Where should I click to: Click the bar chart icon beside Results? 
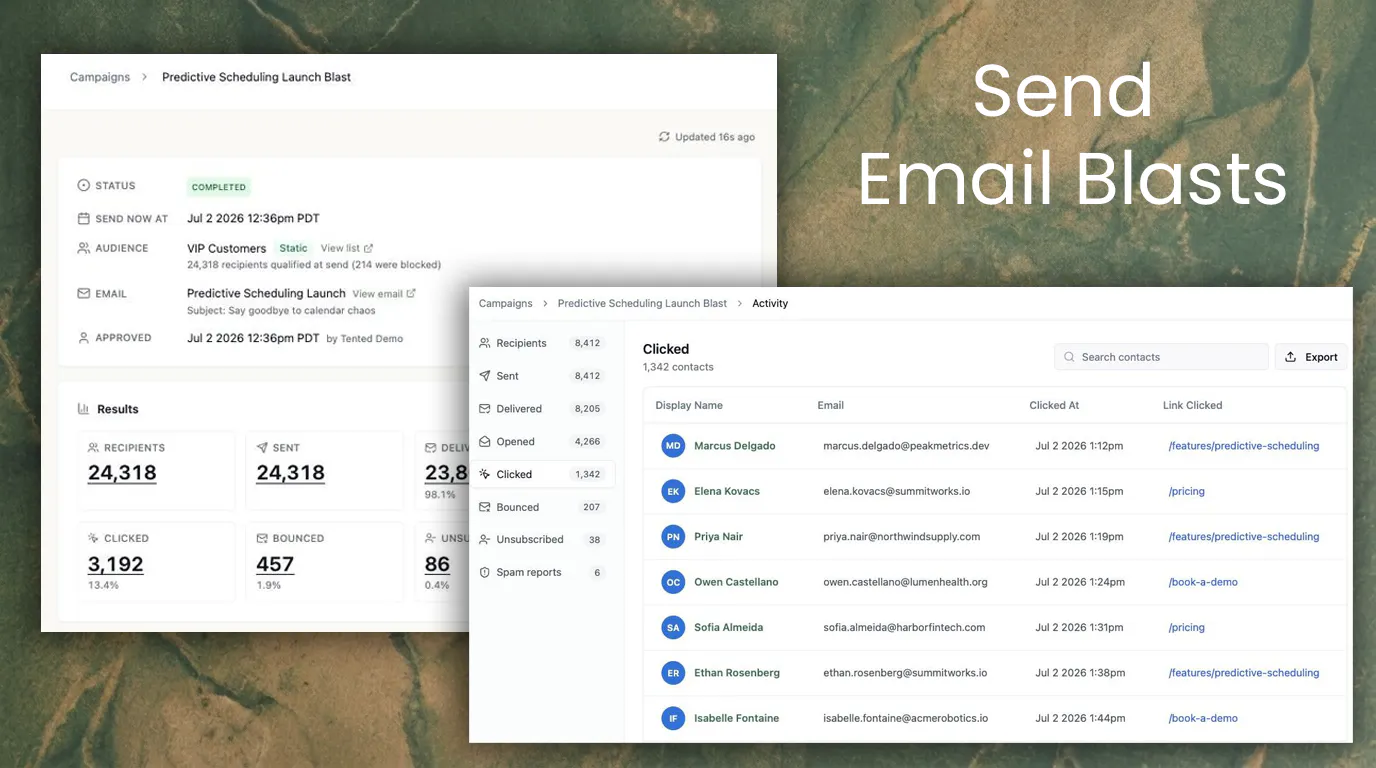coord(84,409)
